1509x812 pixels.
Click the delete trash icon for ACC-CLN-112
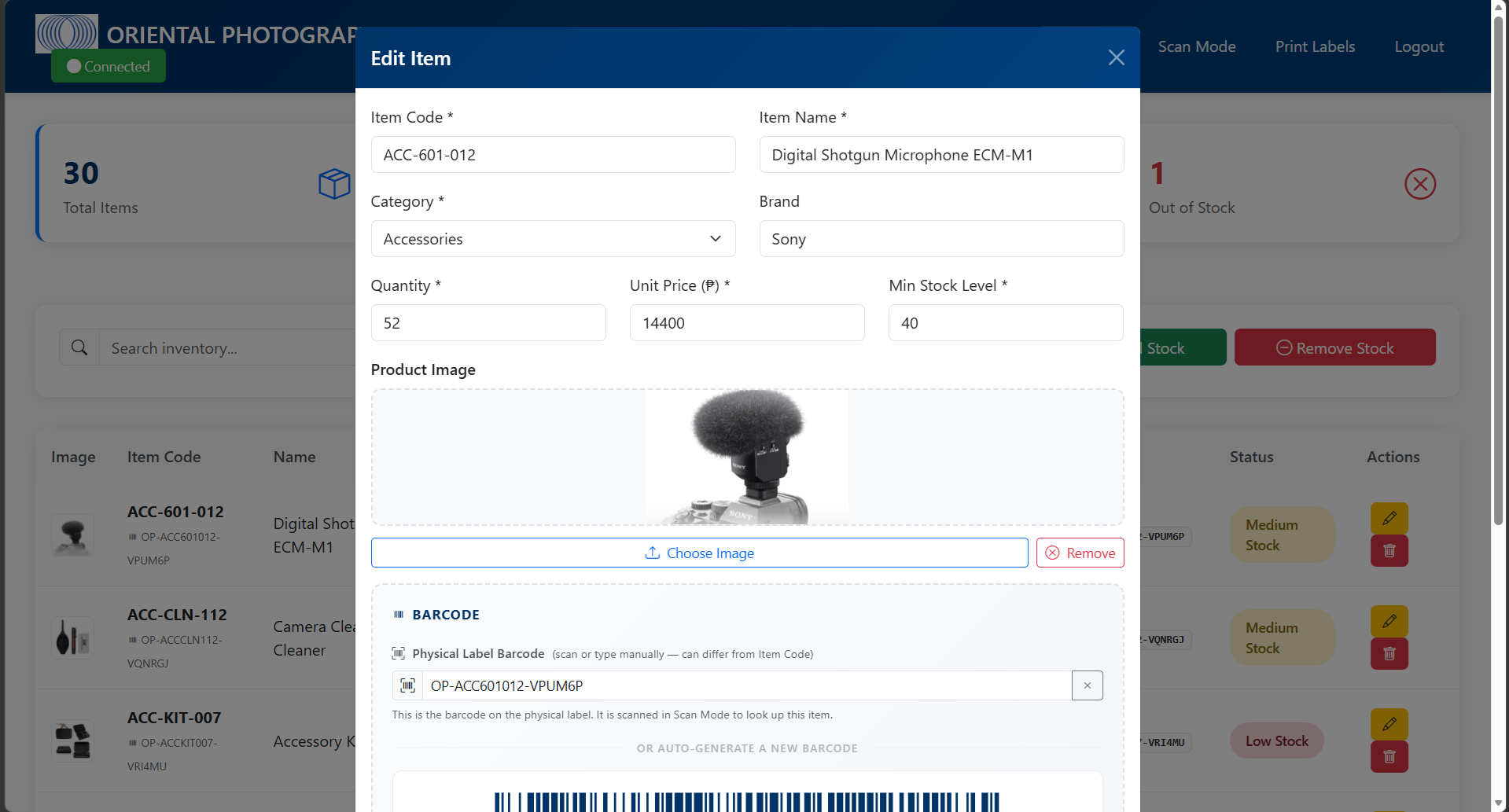coord(1389,654)
